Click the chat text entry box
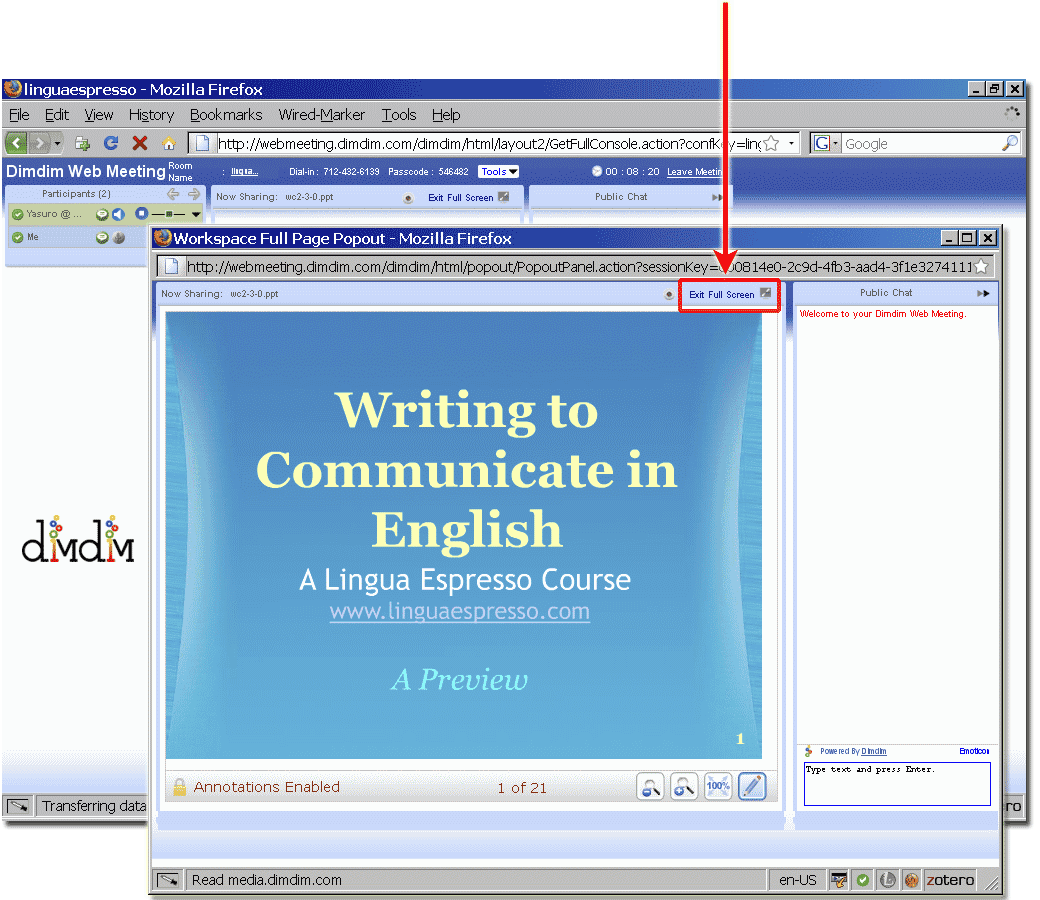 tap(897, 784)
